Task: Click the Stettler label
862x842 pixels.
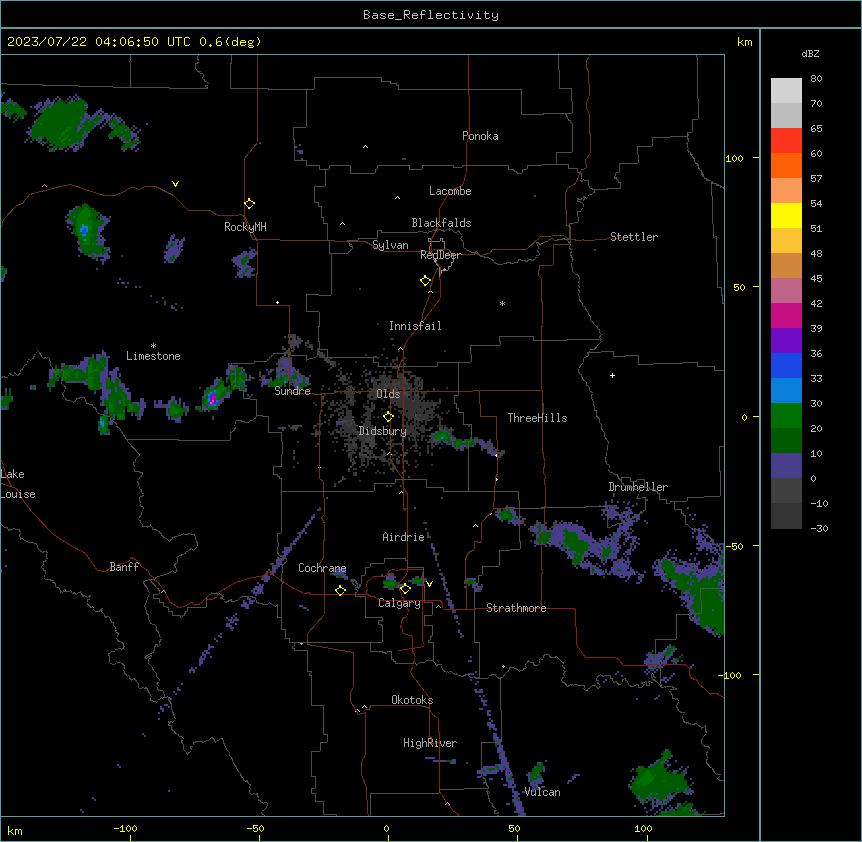Action: coord(634,237)
